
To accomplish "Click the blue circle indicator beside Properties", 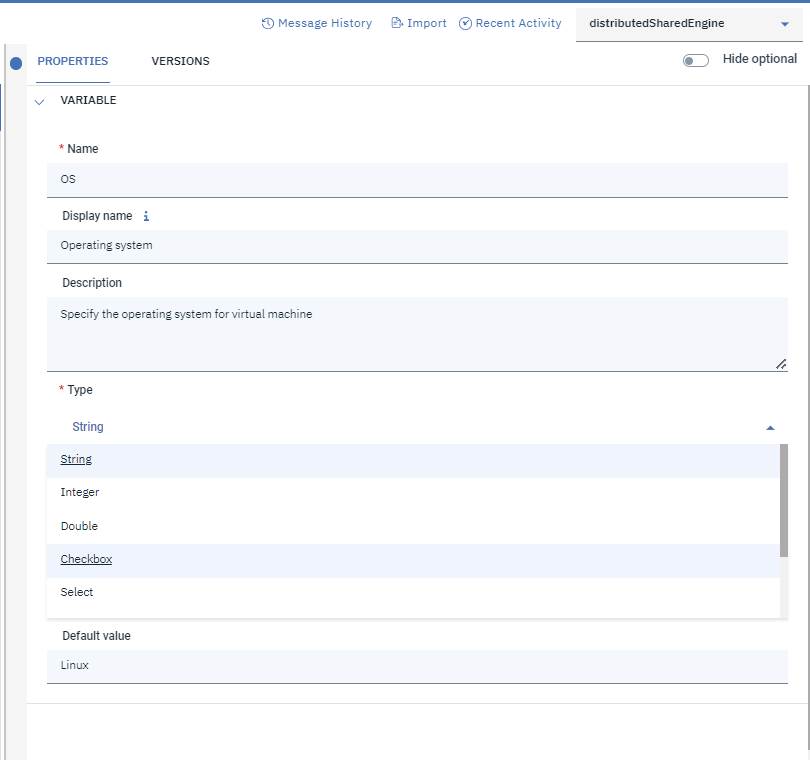I will coord(16,63).
